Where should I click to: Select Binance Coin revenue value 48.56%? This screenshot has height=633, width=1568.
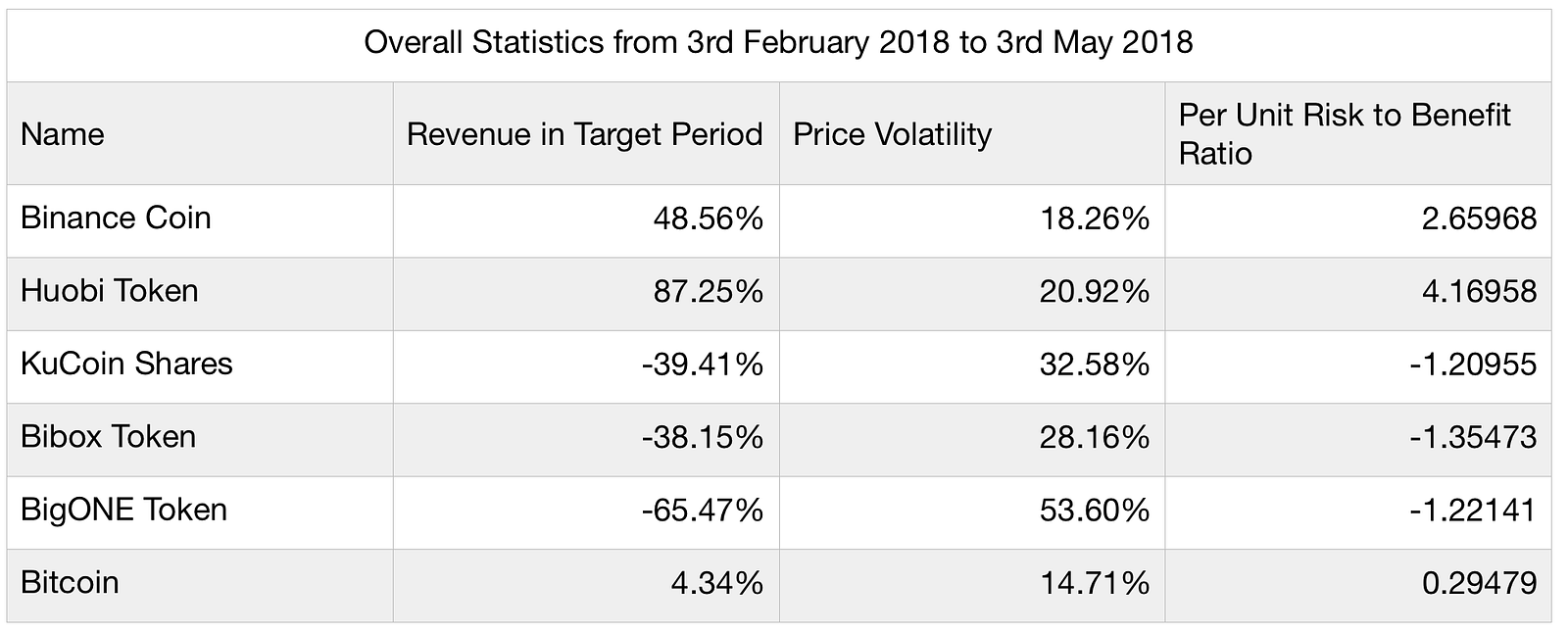click(x=708, y=219)
